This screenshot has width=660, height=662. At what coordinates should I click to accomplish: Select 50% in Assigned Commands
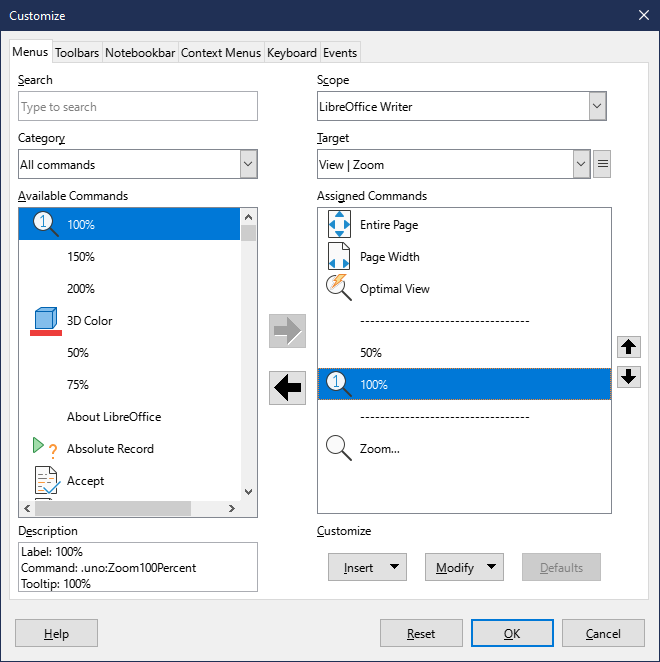(x=464, y=353)
